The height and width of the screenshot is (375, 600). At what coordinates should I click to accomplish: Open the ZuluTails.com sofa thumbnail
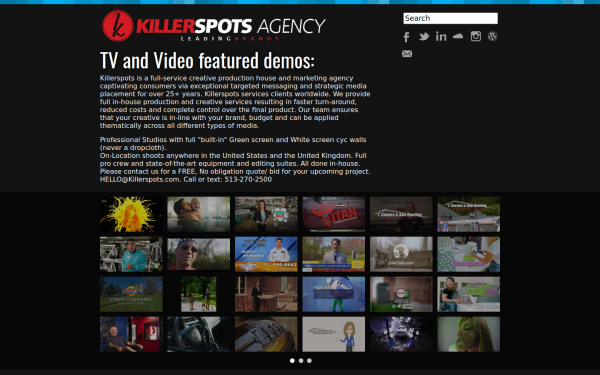[x=401, y=254]
